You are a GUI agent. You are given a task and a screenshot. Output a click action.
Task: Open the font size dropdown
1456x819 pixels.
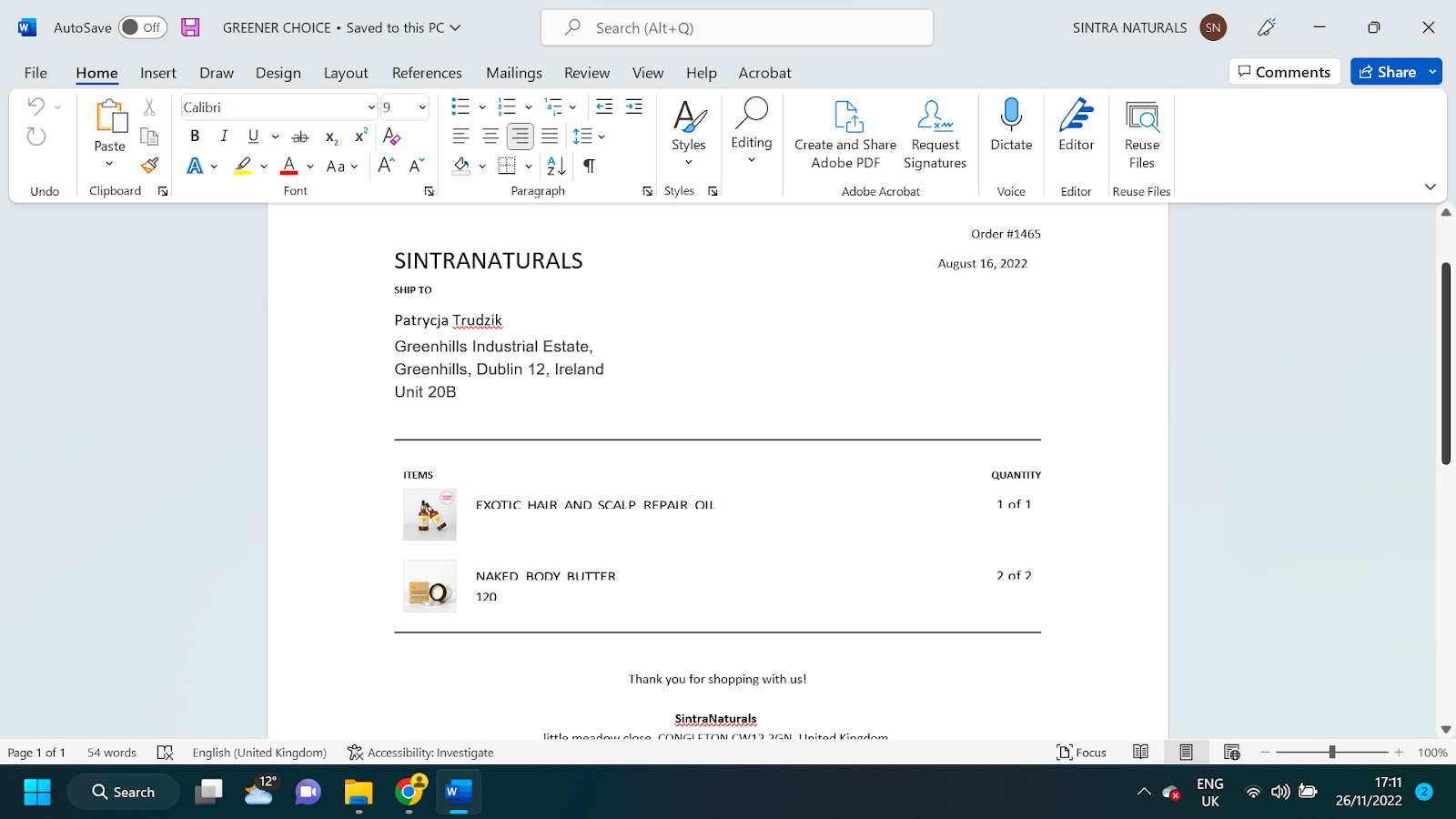(422, 107)
